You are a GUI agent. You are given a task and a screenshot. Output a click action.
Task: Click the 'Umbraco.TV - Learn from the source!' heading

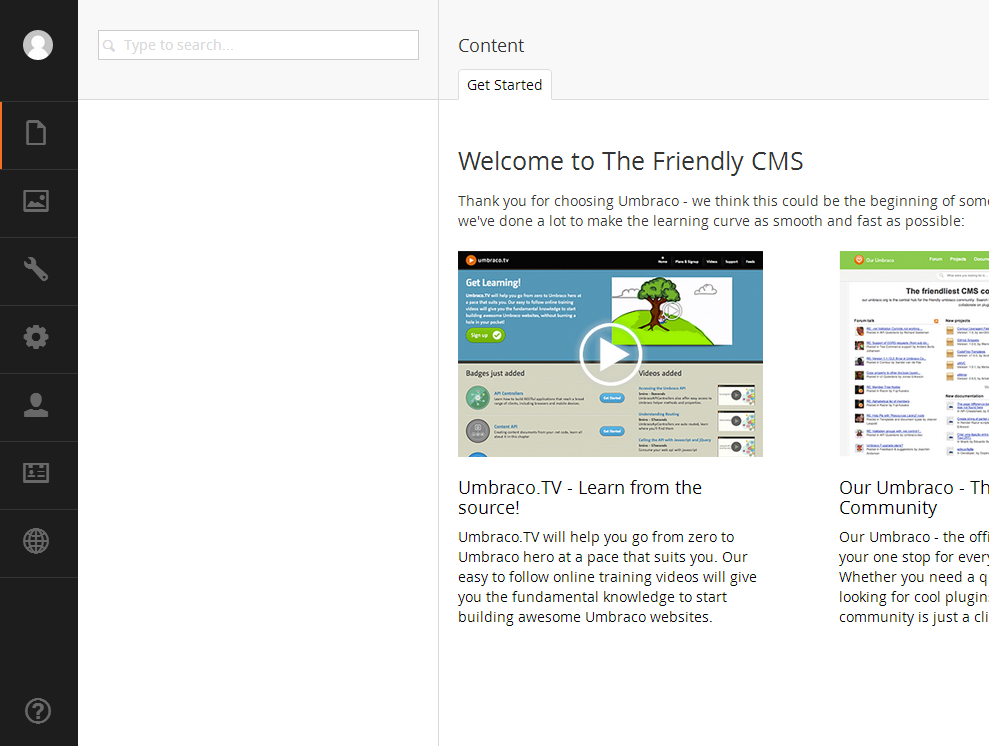tap(580, 498)
